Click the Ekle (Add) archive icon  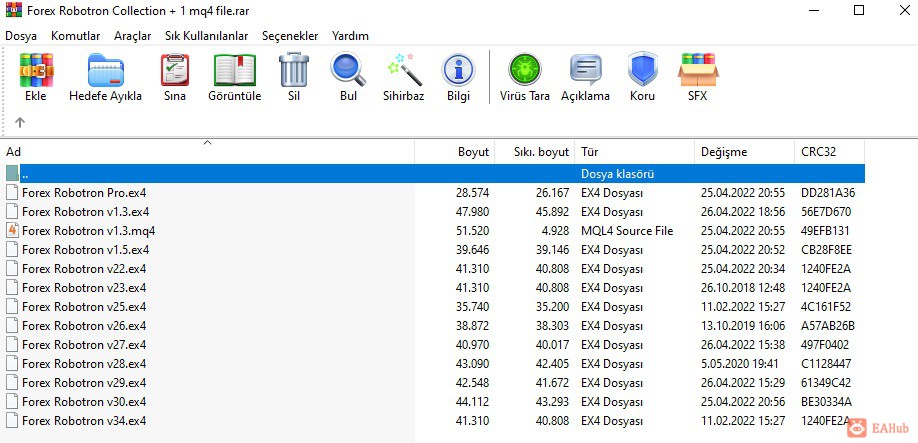tap(36, 70)
